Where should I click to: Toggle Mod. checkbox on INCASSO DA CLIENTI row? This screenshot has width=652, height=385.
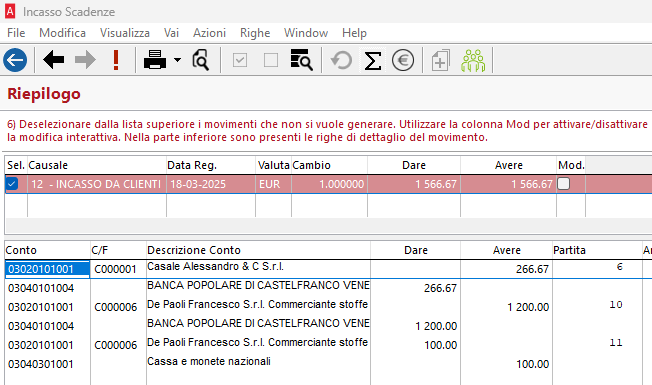pos(563,183)
